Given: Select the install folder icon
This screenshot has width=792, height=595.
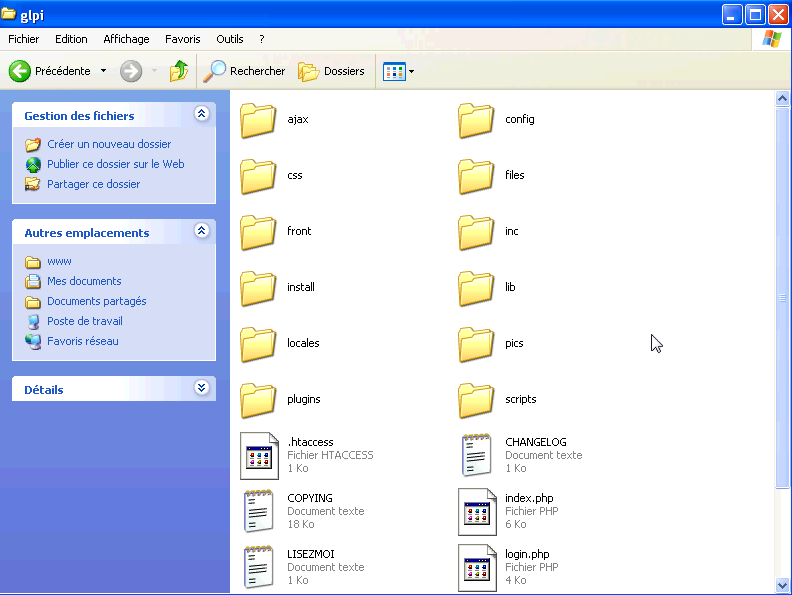Looking at the screenshot, I should click(258, 288).
